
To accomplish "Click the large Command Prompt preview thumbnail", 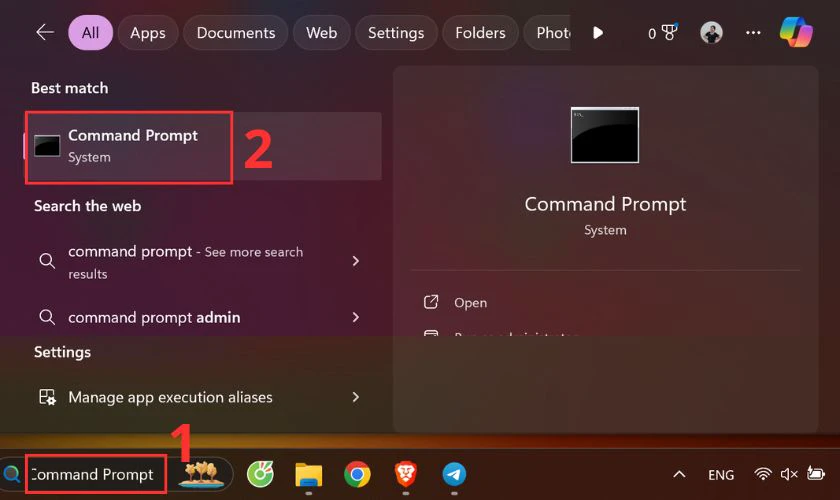I will 605,135.
